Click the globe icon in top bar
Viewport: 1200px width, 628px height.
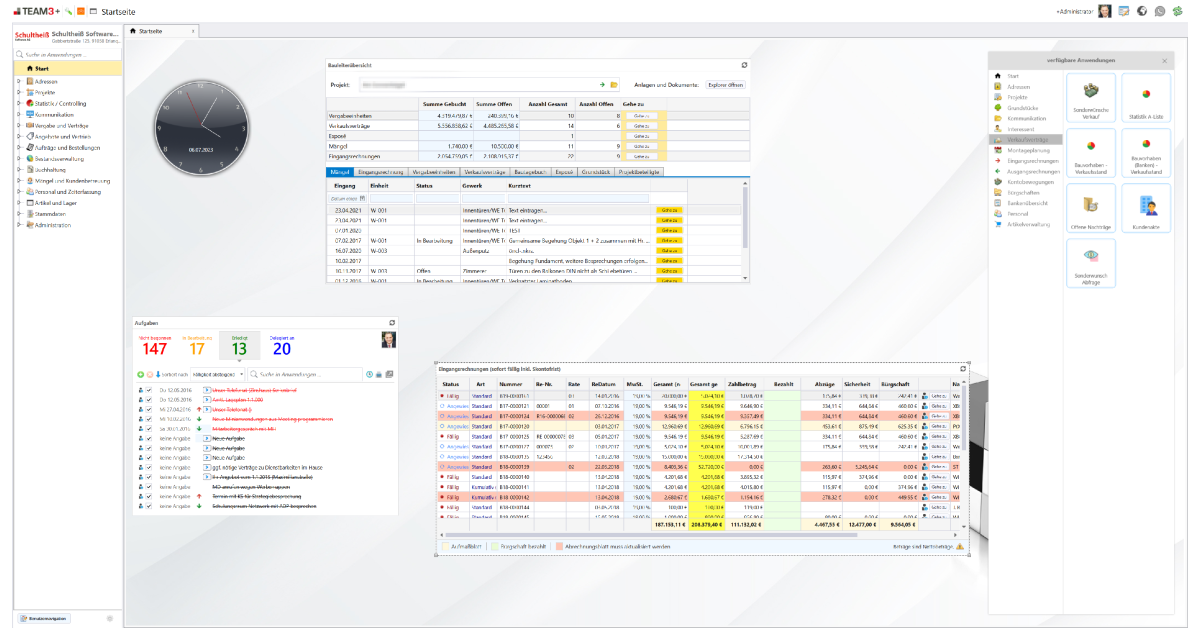(x=1142, y=11)
